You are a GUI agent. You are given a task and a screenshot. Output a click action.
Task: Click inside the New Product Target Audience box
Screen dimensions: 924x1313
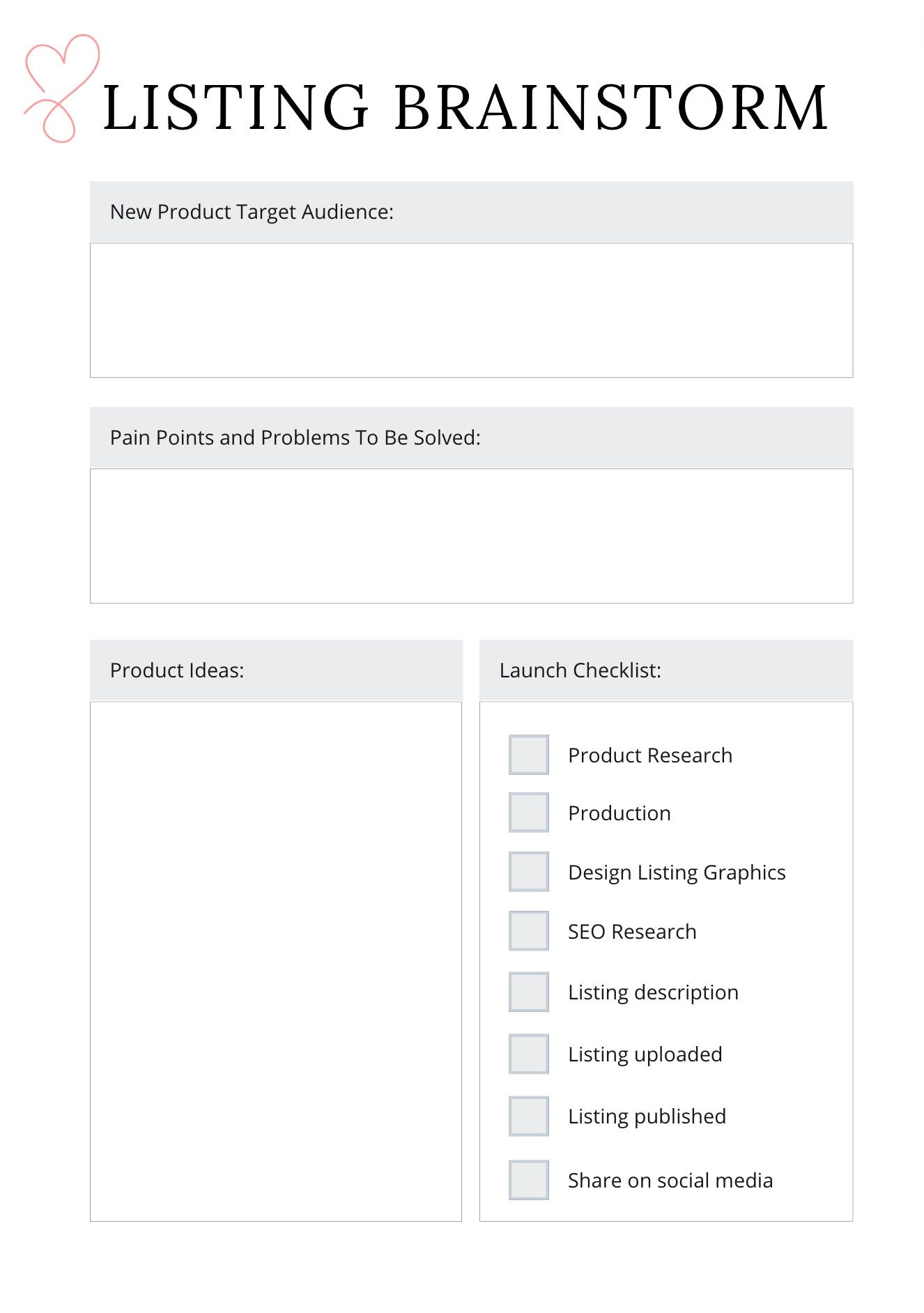pos(471,310)
